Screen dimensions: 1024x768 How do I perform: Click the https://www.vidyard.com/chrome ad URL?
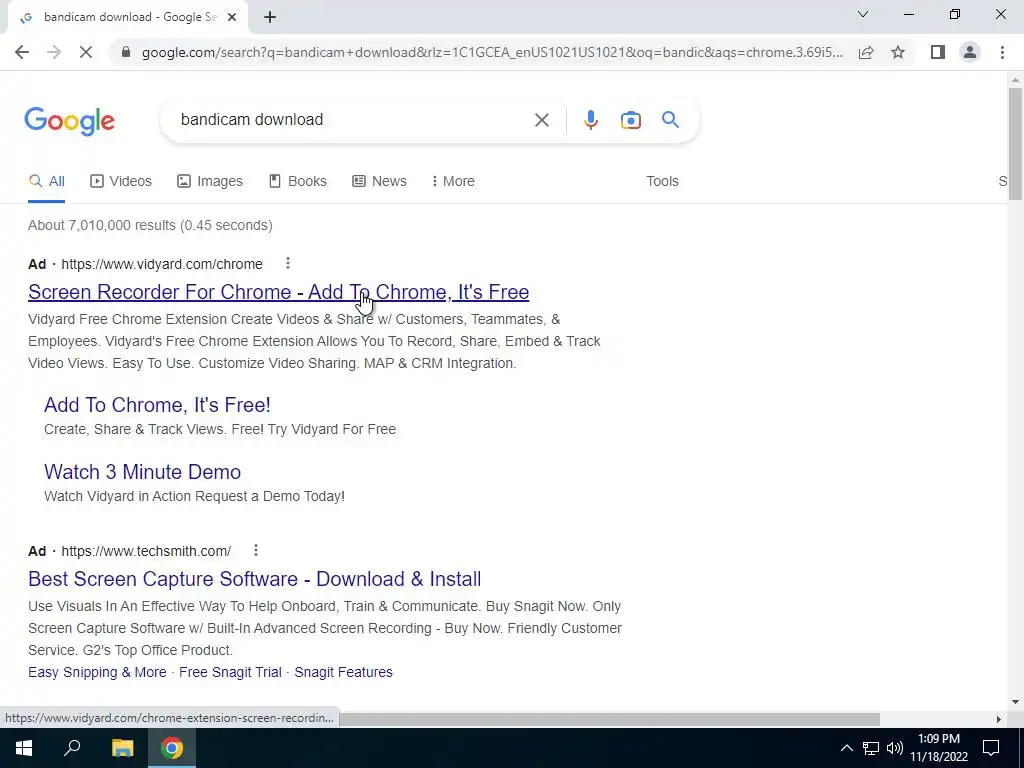(162, 264)
